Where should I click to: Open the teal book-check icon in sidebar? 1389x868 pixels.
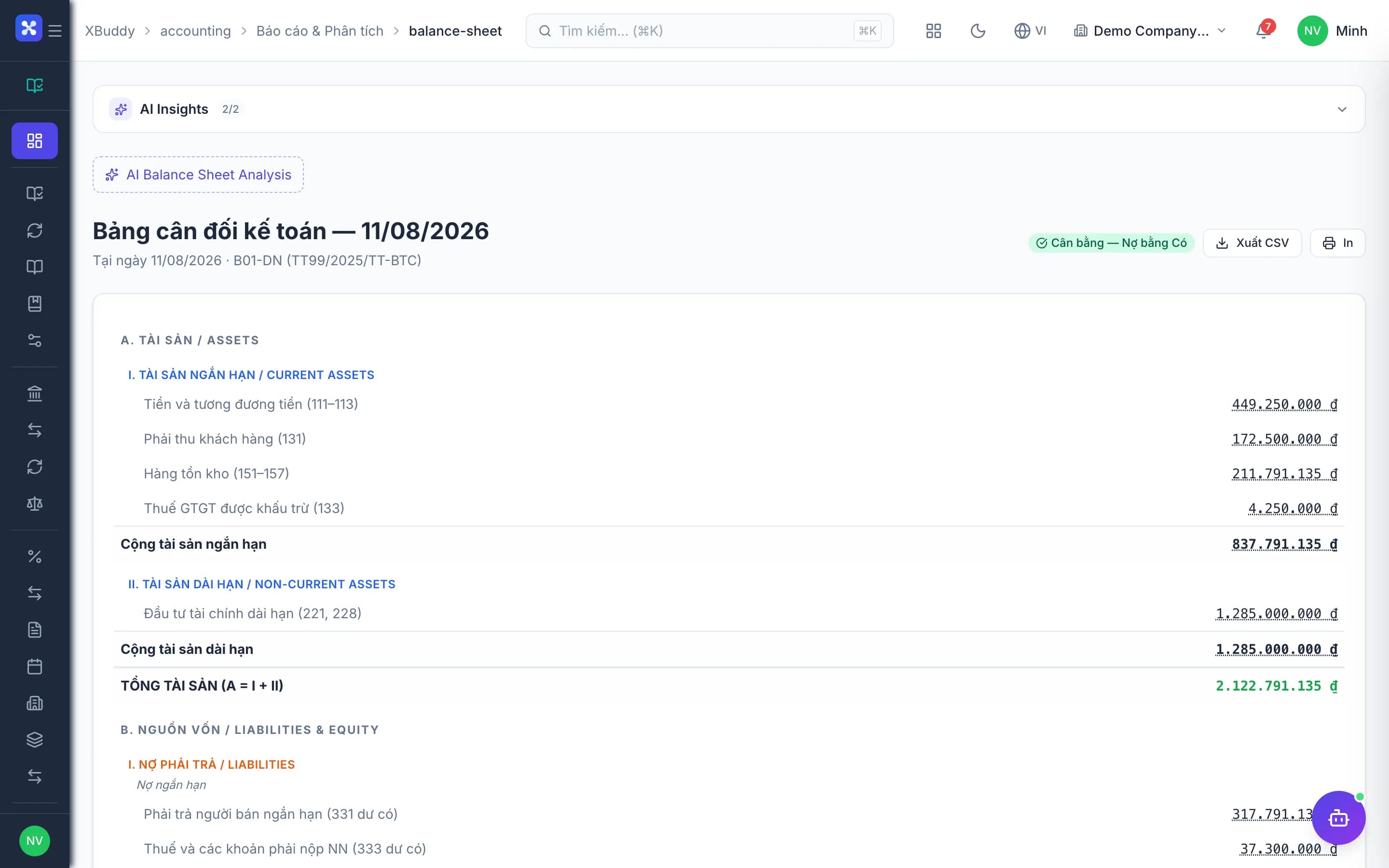pos(34,85)
